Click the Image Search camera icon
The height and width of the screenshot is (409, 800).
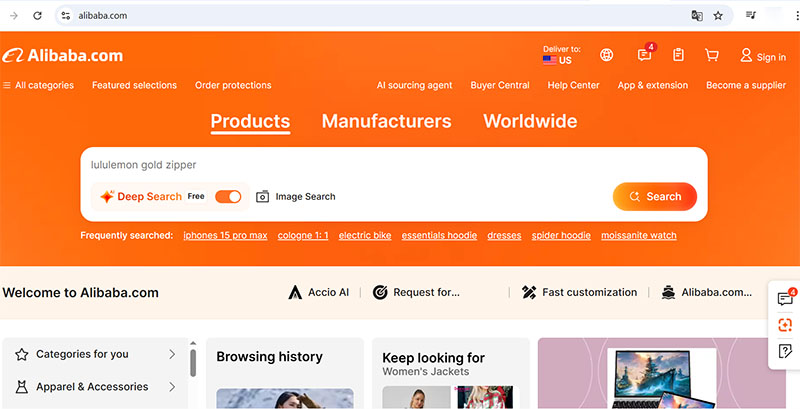tap(262, 196)
